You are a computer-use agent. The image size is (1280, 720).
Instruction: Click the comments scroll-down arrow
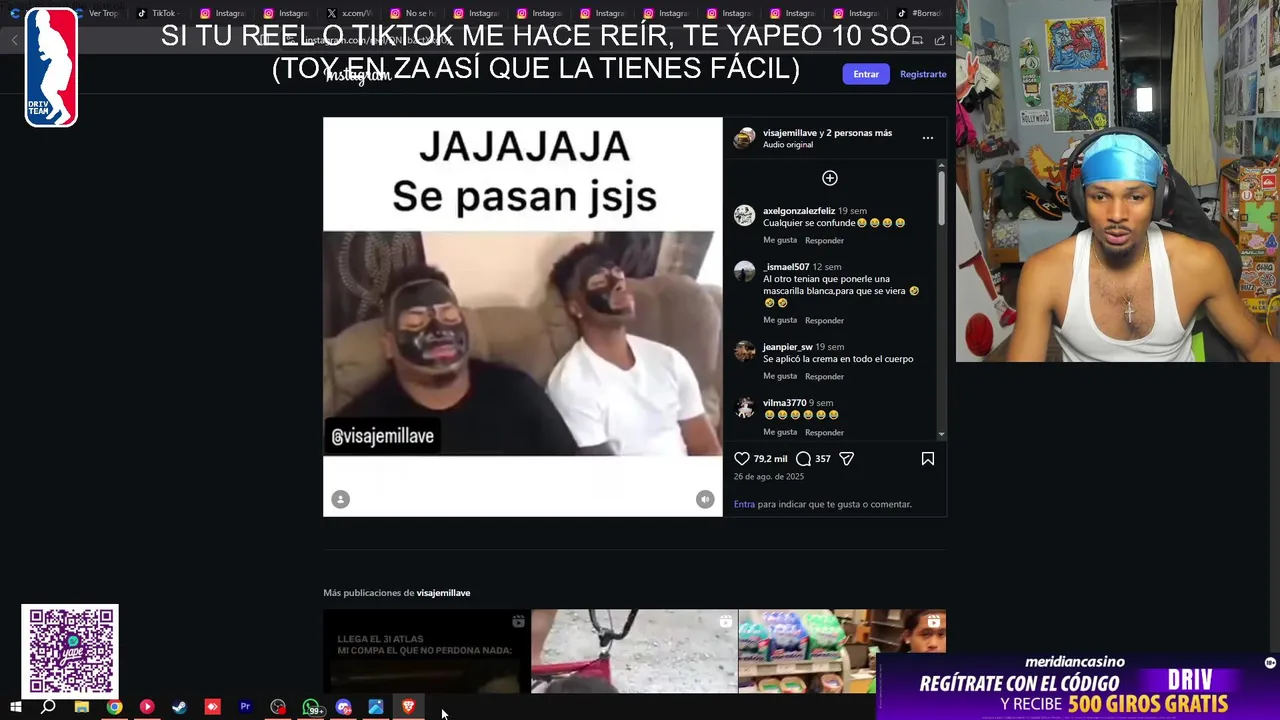pos(941,434)
